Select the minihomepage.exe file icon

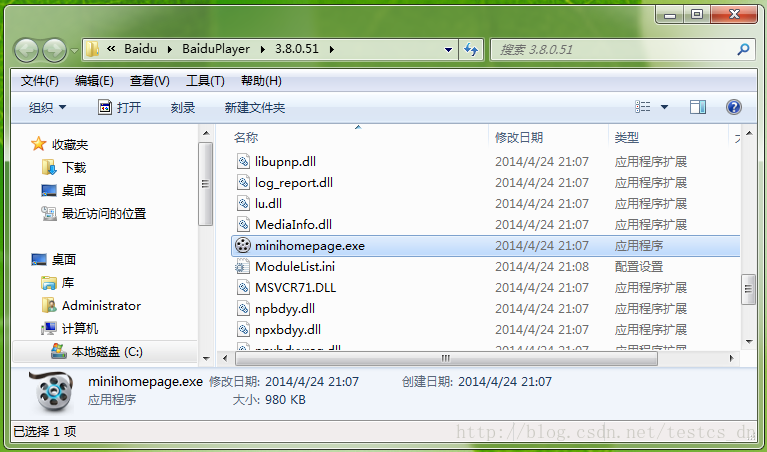(x=243, y=245)
